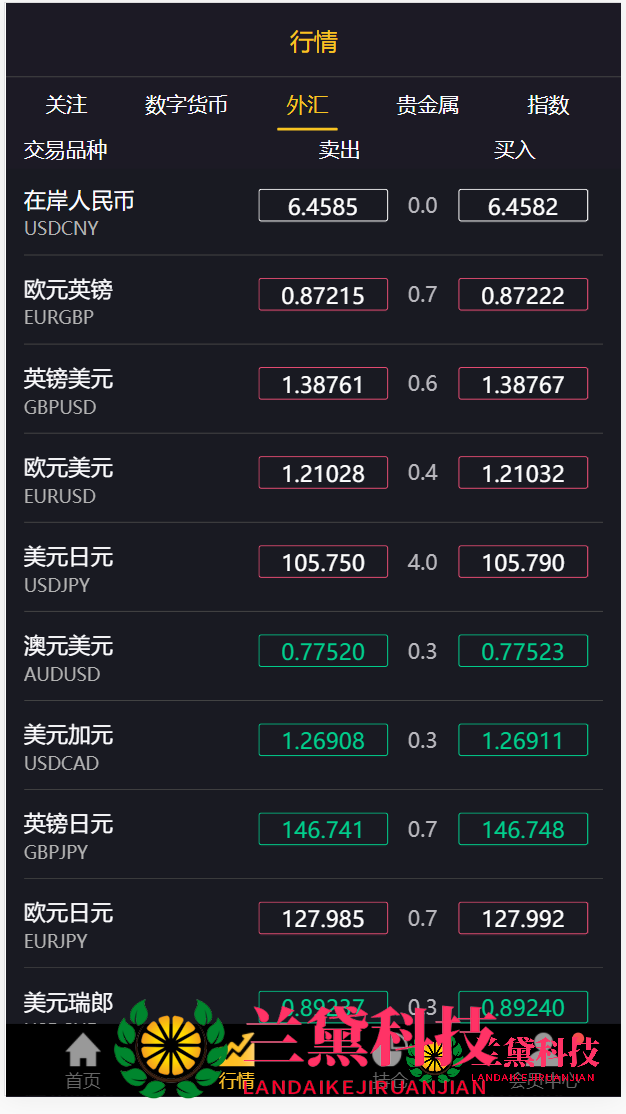Click the USDCNY buy price 6.4582
Image resolution: width=626 pixels, height=1114 pixels.
point(523,206)
